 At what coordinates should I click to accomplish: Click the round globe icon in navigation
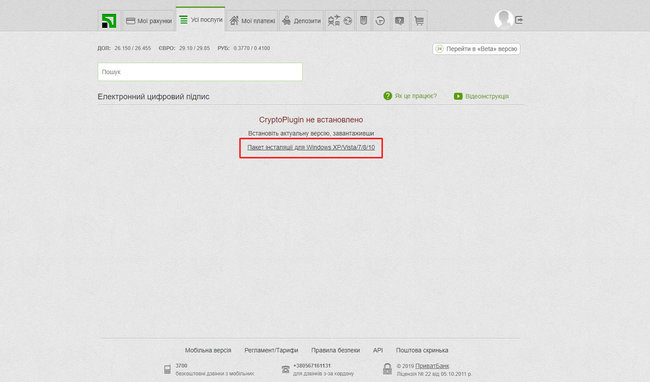348,20
